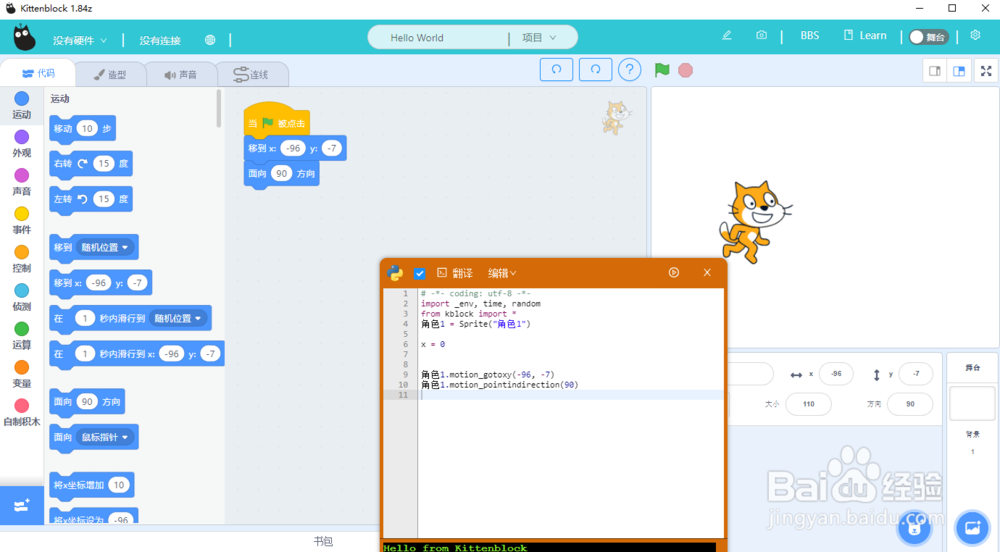The image size is (1000, 552).
Task: Click the 10 value in 将x坐标增加 block
Action: click(x=119, y=485)
